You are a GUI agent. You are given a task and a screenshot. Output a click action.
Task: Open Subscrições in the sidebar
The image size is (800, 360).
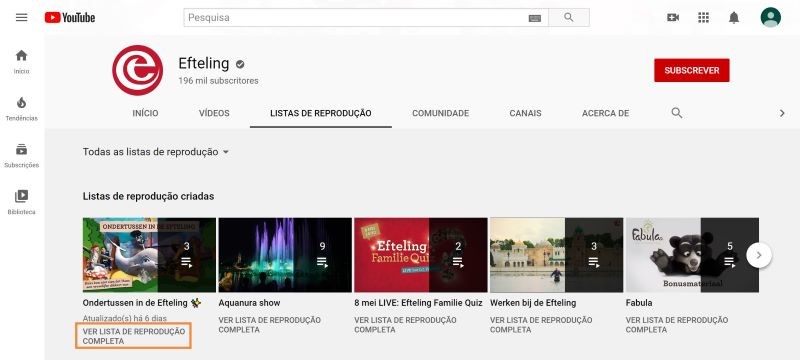(21, 156)
